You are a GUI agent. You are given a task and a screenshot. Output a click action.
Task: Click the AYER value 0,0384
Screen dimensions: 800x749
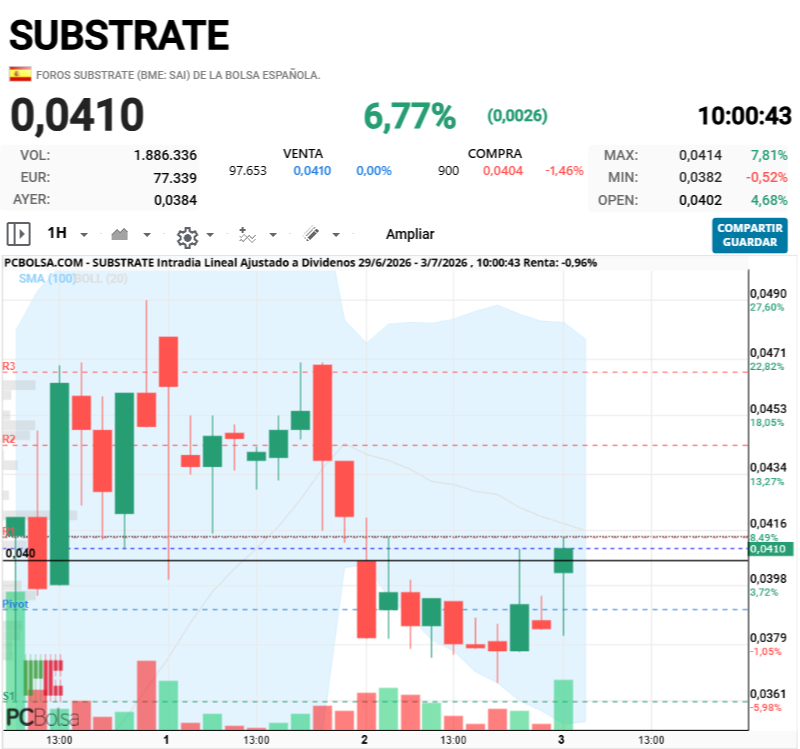click(175, 200)
